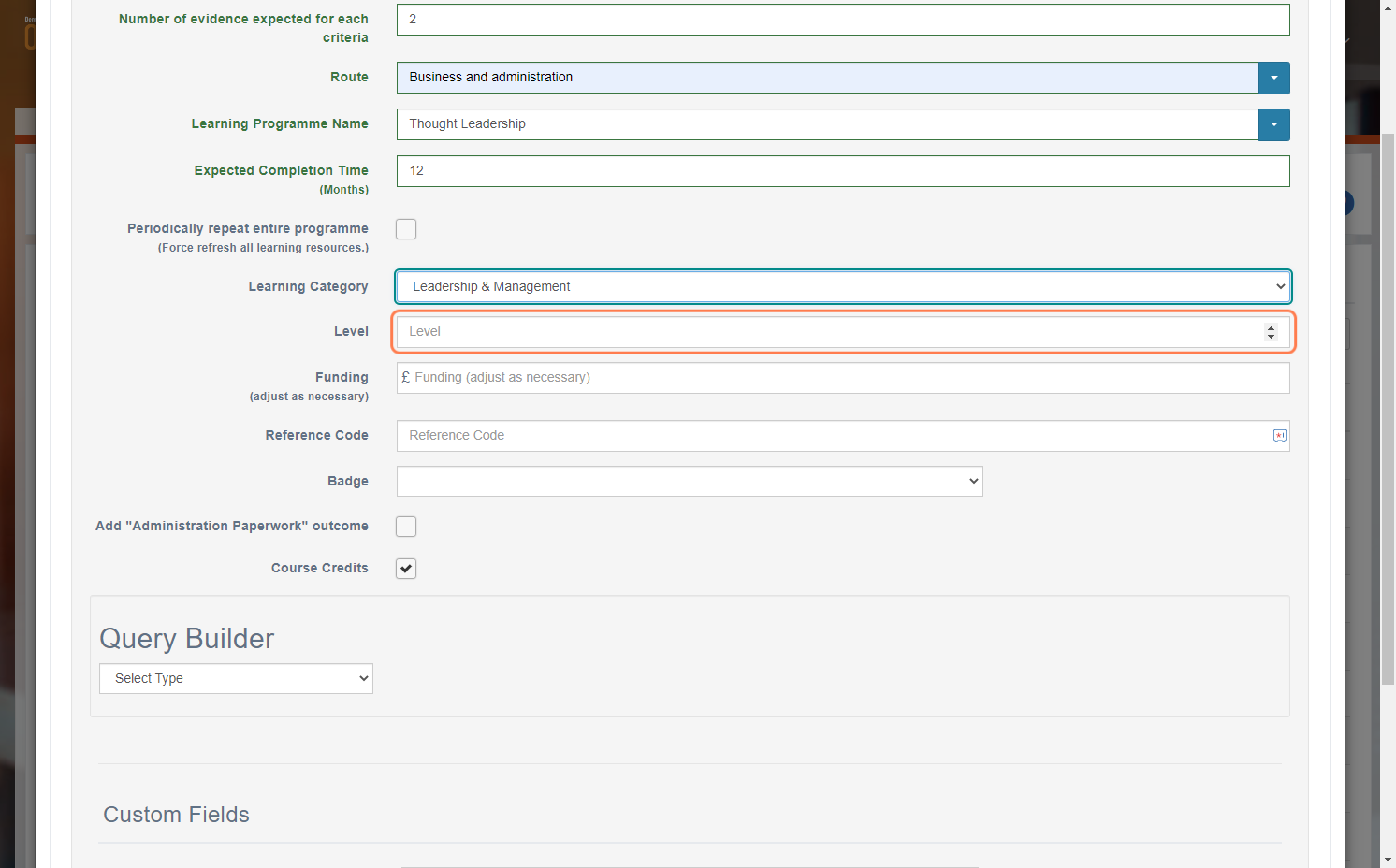Open the Query Builder Select Type dropdown

236,678
